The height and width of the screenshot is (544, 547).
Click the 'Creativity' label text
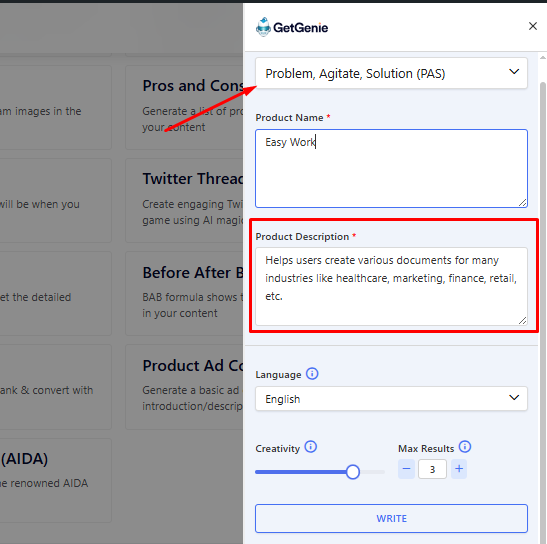[x=278, y=448]
